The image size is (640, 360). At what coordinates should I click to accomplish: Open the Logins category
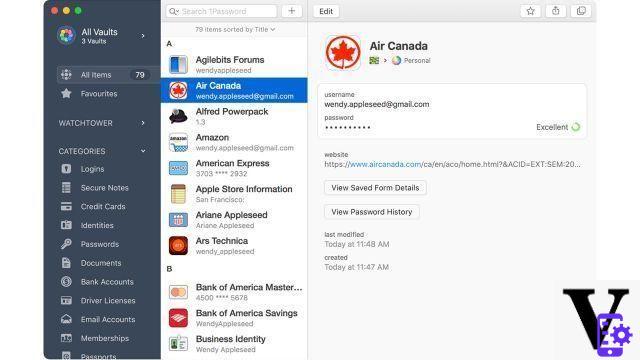pyautogui.click(x=92, y=169)
